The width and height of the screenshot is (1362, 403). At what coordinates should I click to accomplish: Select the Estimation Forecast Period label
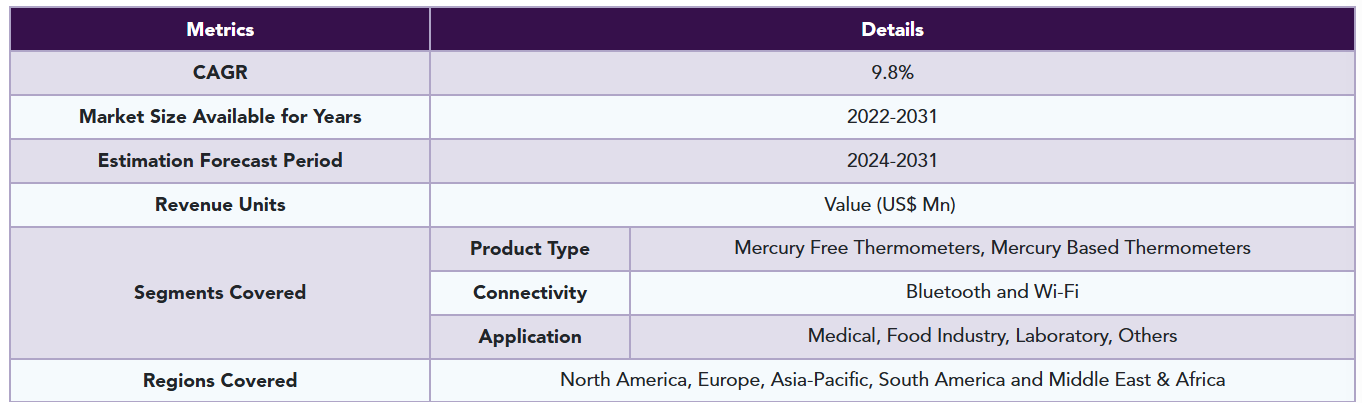[220, 161]
